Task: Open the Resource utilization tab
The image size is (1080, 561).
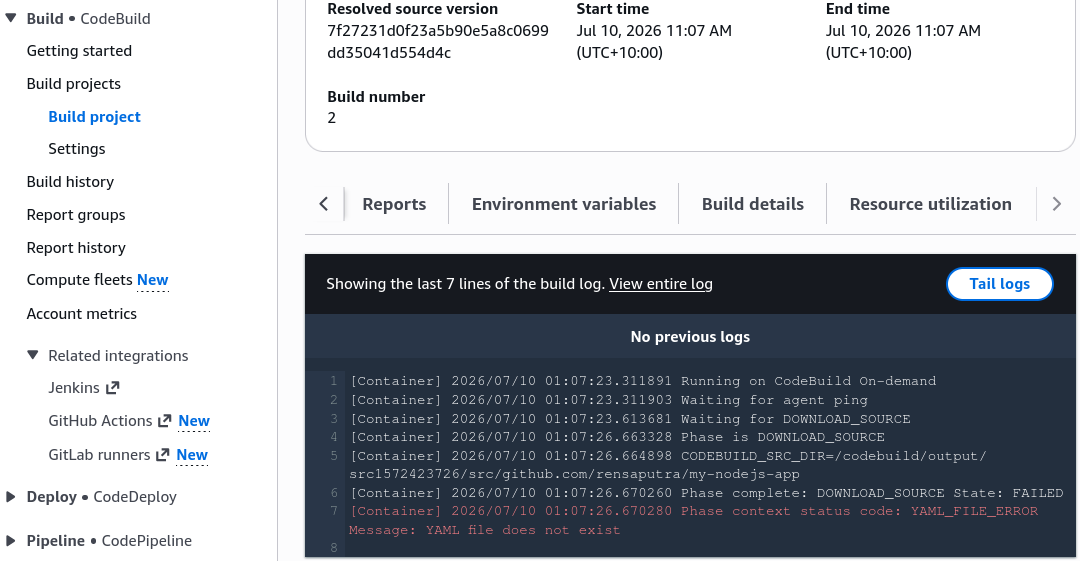Action: point(931,204)
